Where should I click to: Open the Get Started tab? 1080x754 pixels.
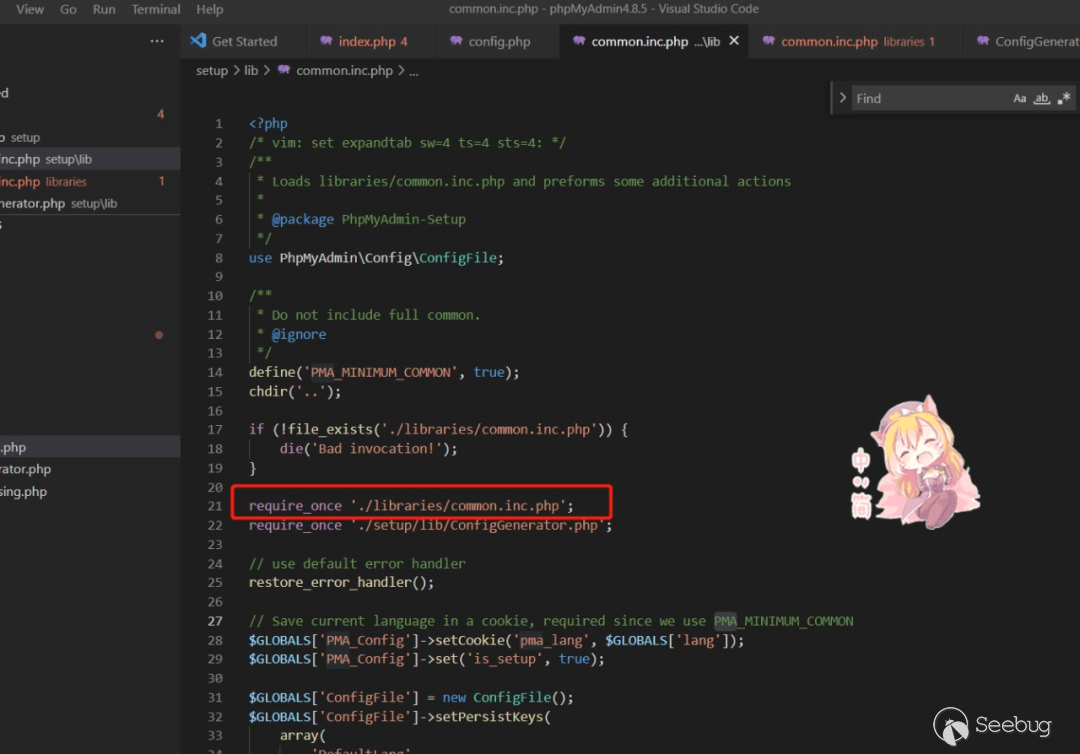[244, 42]
